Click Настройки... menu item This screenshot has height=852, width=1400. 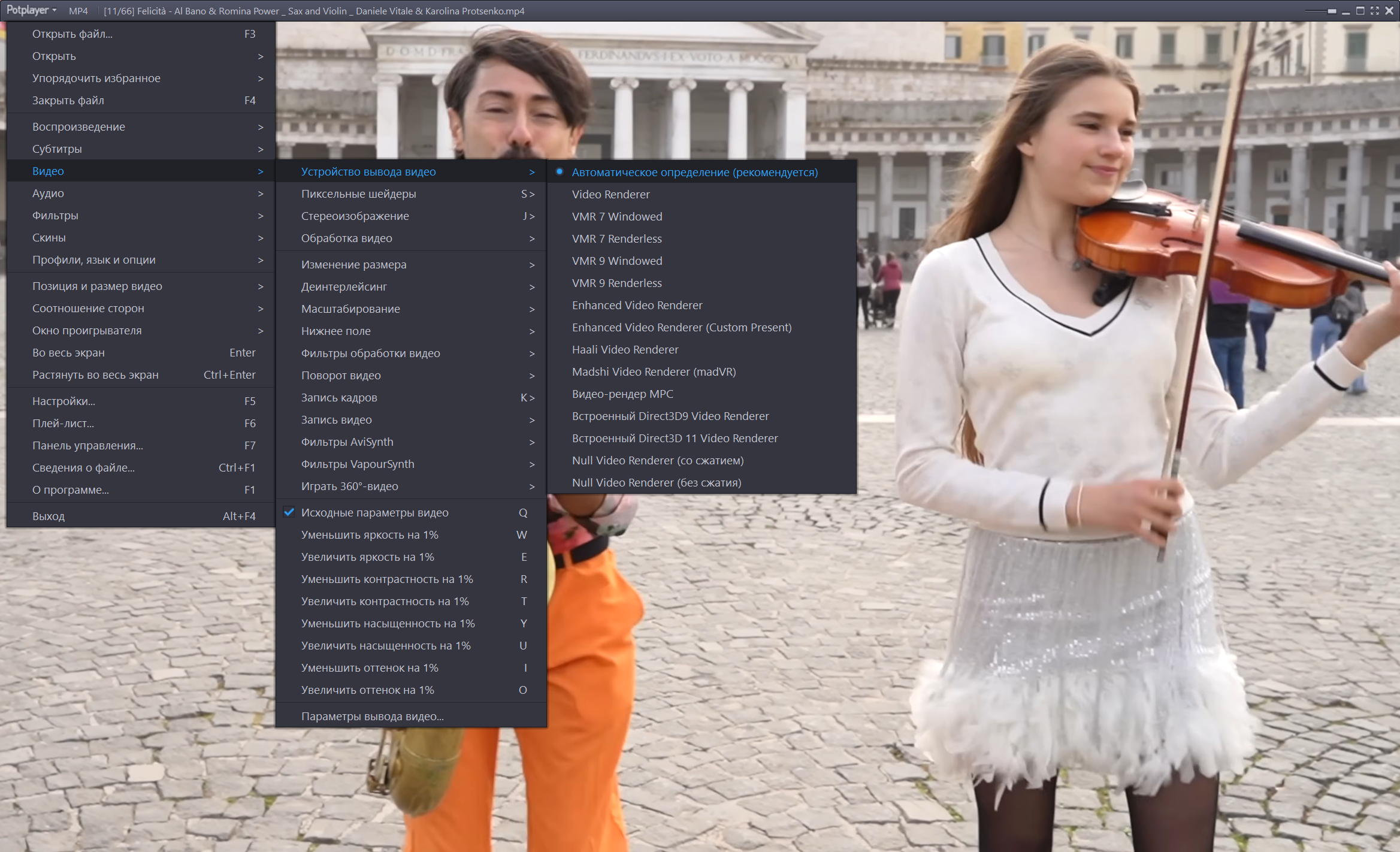(64, 401)
